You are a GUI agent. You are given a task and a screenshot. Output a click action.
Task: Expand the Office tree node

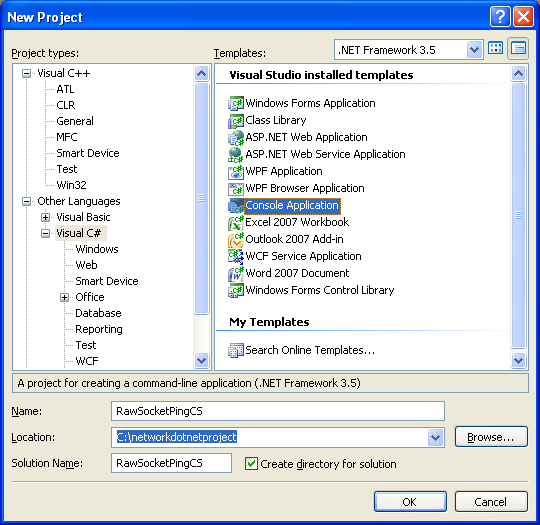click(64, 297)
